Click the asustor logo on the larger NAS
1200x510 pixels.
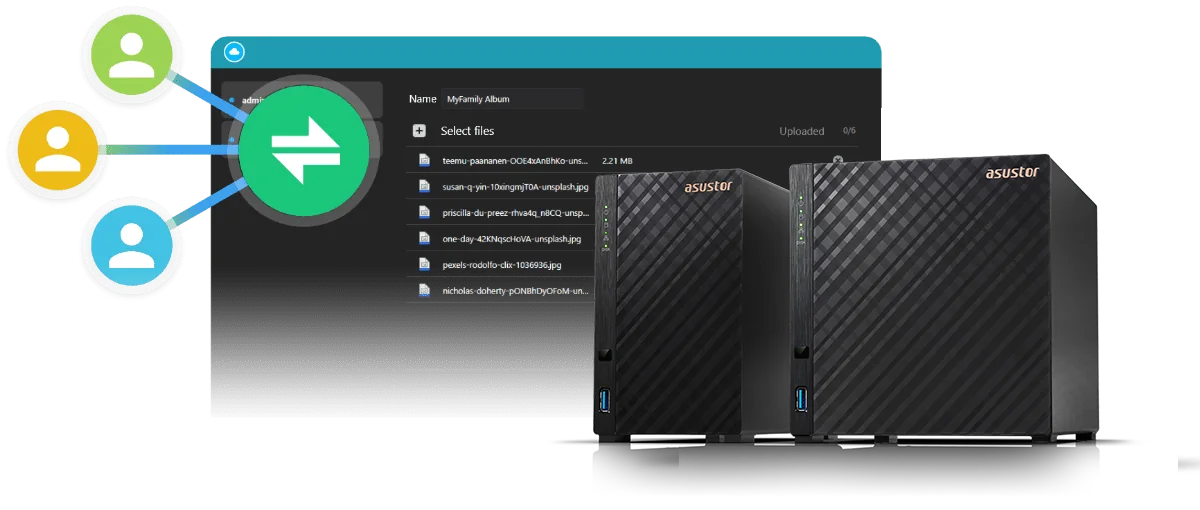coord(1012,172)
